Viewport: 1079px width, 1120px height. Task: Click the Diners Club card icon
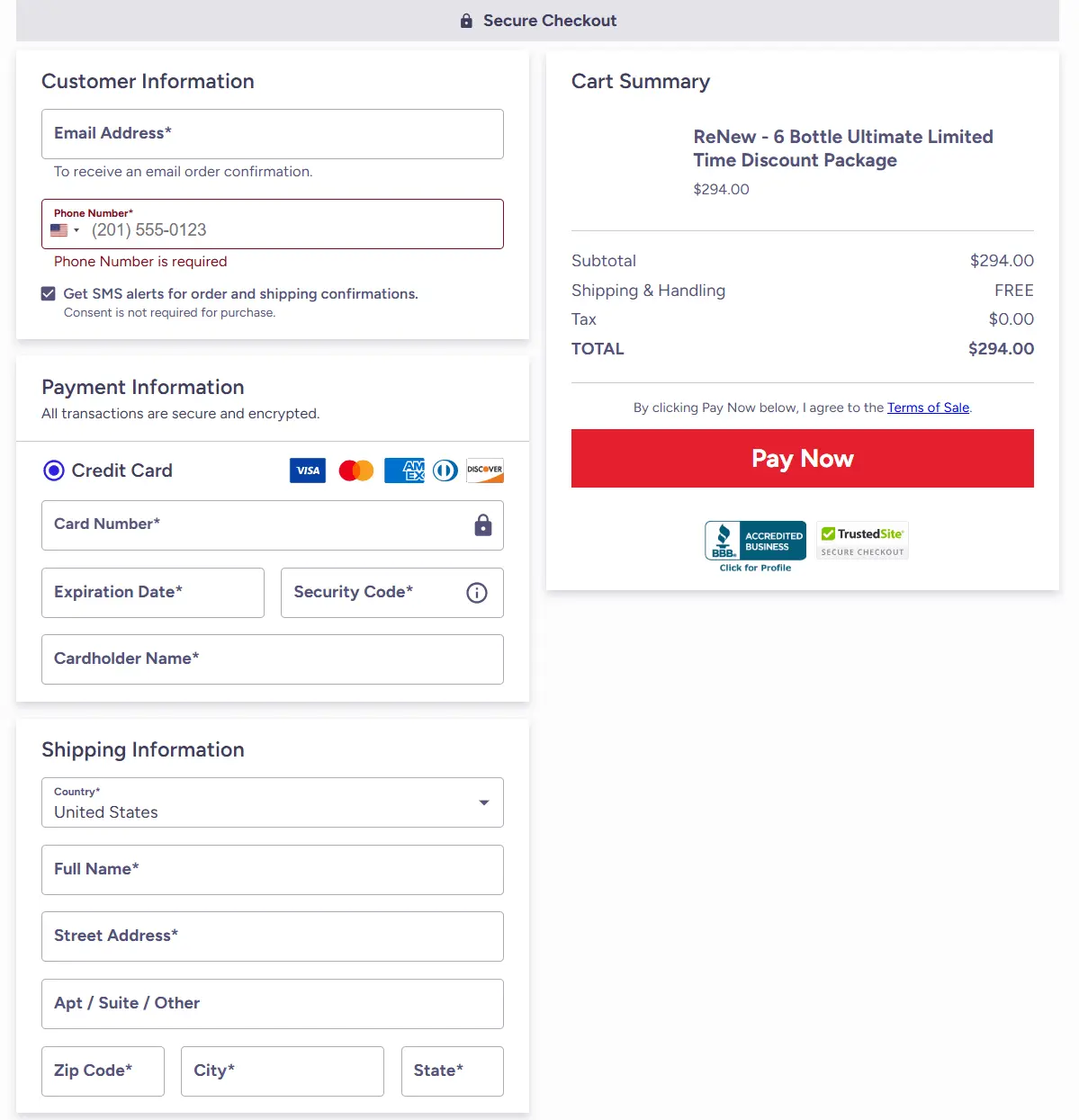tap(445, 470)
